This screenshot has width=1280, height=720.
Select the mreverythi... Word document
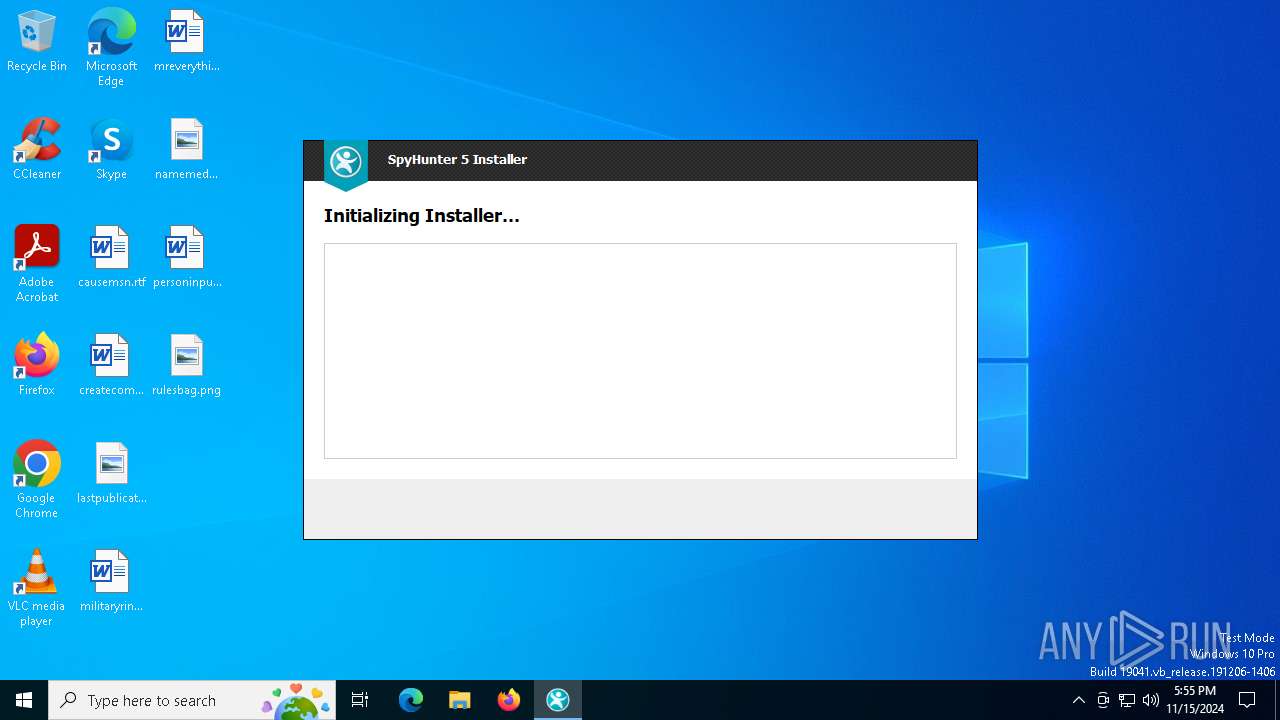(x=186, y=42)
